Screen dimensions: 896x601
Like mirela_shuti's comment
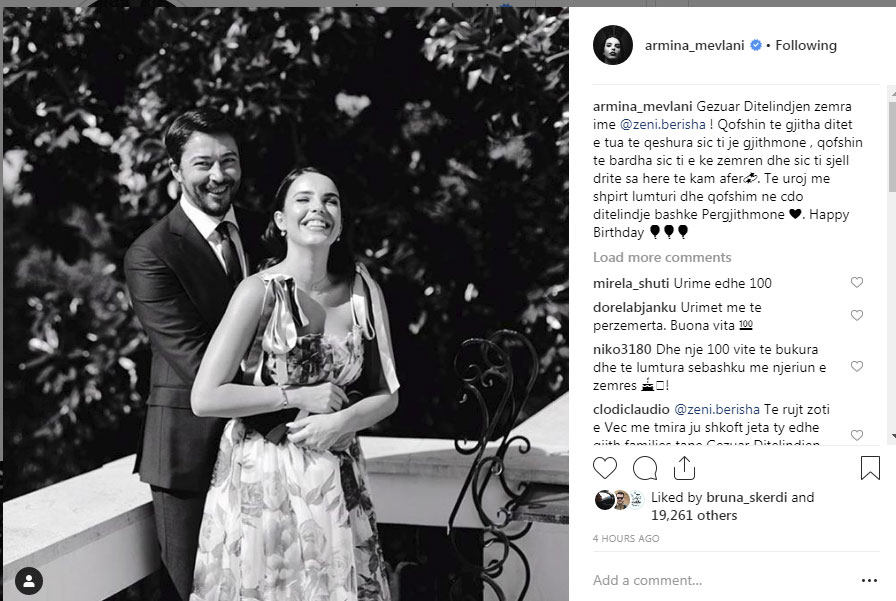point(857,282)
